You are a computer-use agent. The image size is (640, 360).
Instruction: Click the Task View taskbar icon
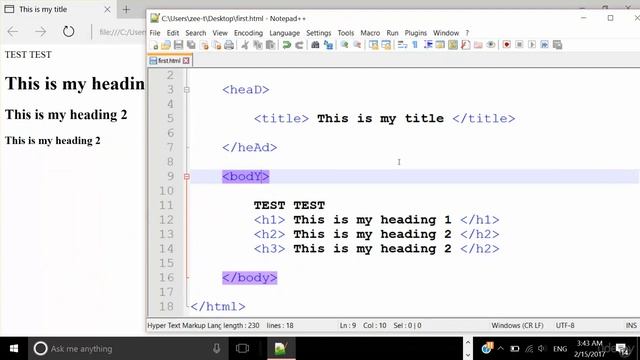(x=242, y=349)
